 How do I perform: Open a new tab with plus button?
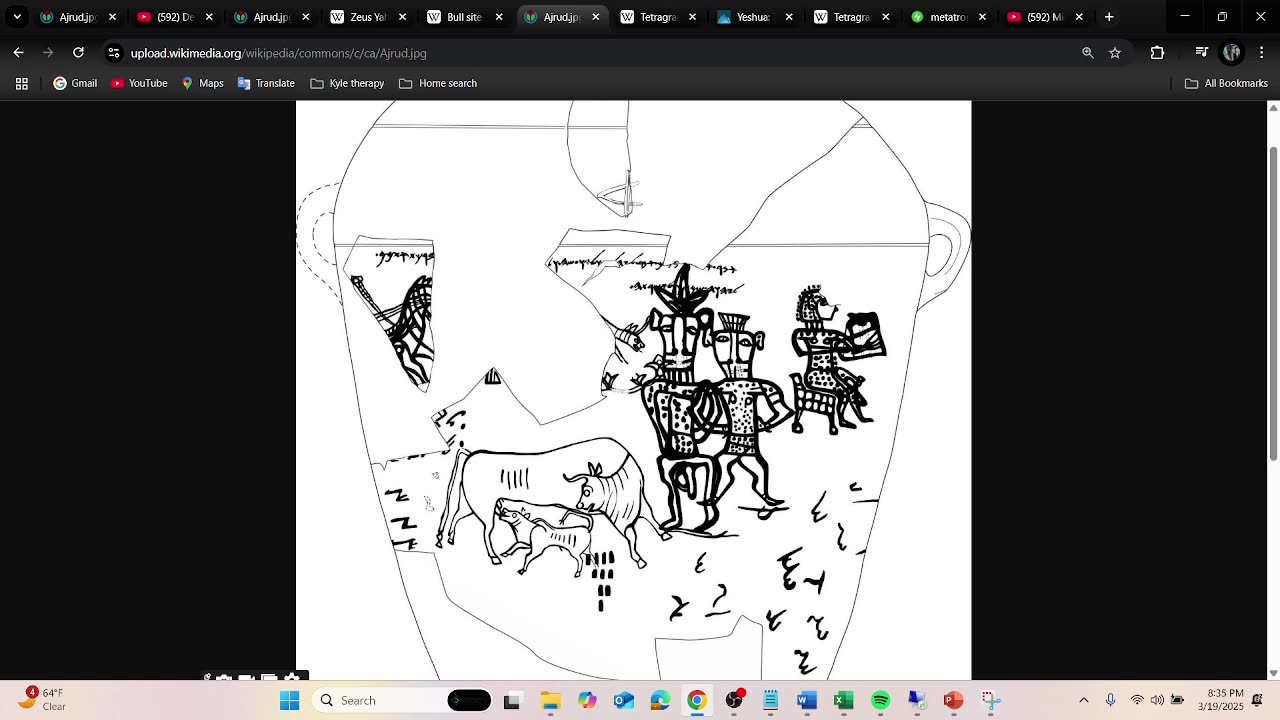1109,17
